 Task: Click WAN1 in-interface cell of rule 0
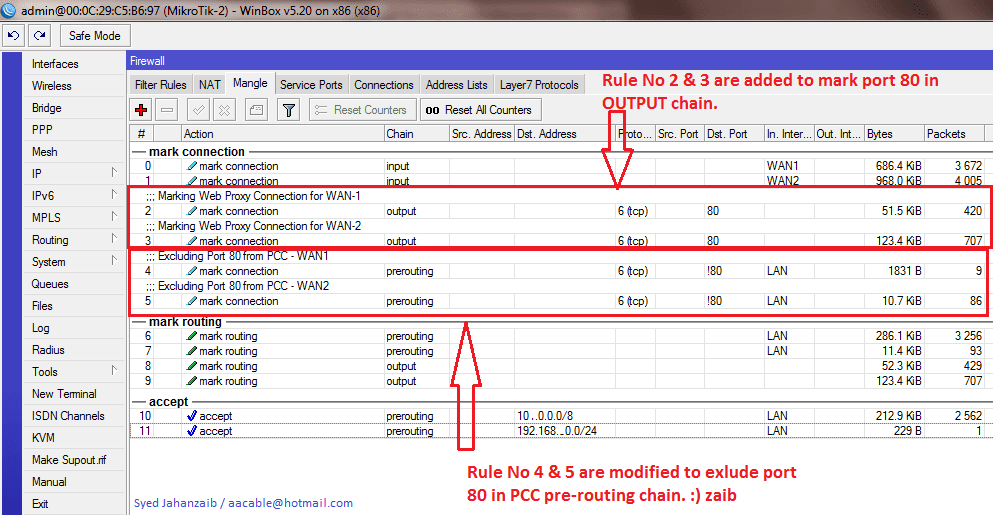point(789,166)
